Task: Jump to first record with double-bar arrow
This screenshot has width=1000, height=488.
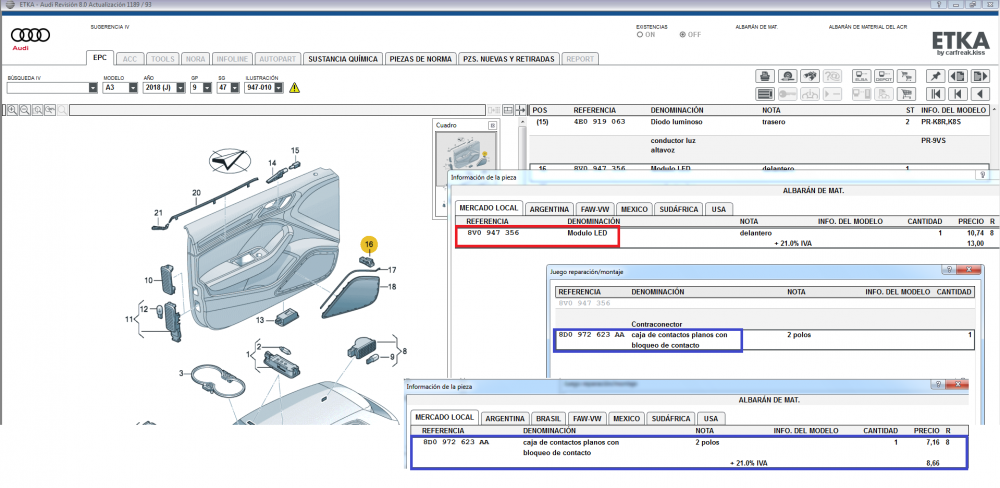Action: coord(936,94)
